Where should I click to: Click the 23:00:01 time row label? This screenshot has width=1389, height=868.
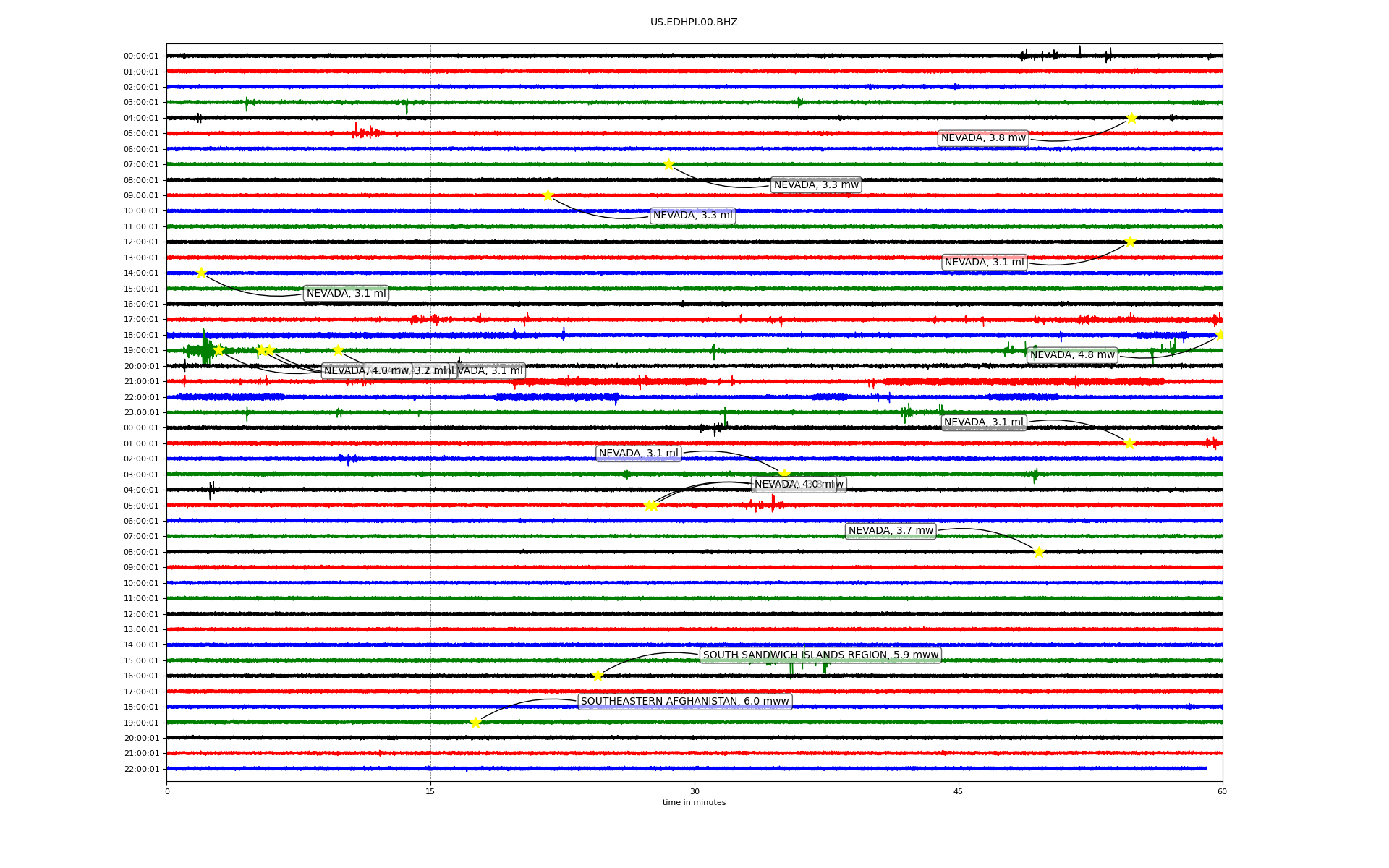coord(141,413)
